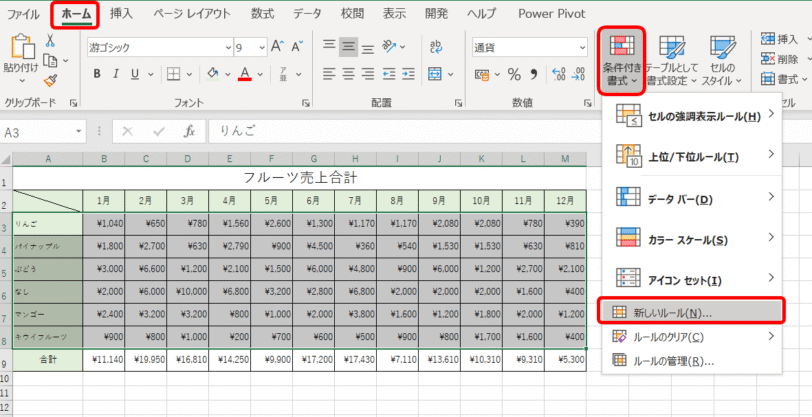Click the 条件付き書式 button
Image resolution: width=812 pixels, height=417 pixels.
621,60
